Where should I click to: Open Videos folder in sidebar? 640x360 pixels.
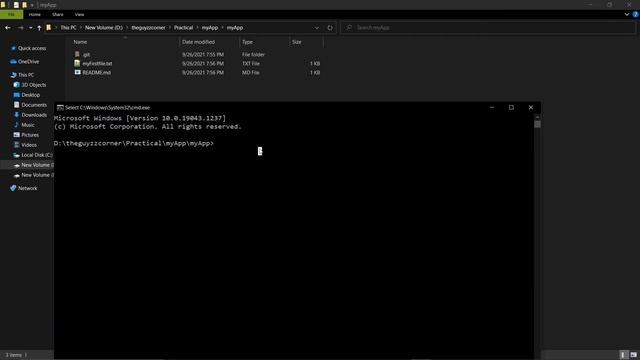click(x=29, y=145)
